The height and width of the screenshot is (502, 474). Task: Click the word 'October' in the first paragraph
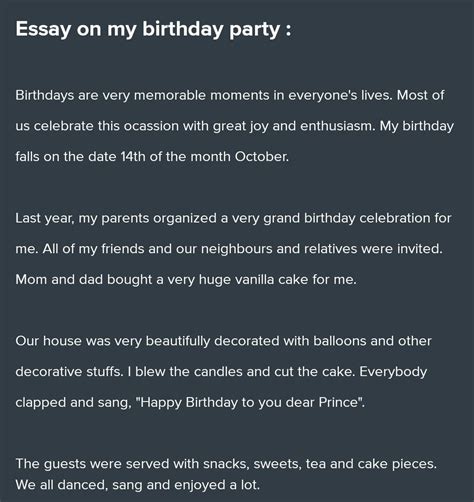261,157
